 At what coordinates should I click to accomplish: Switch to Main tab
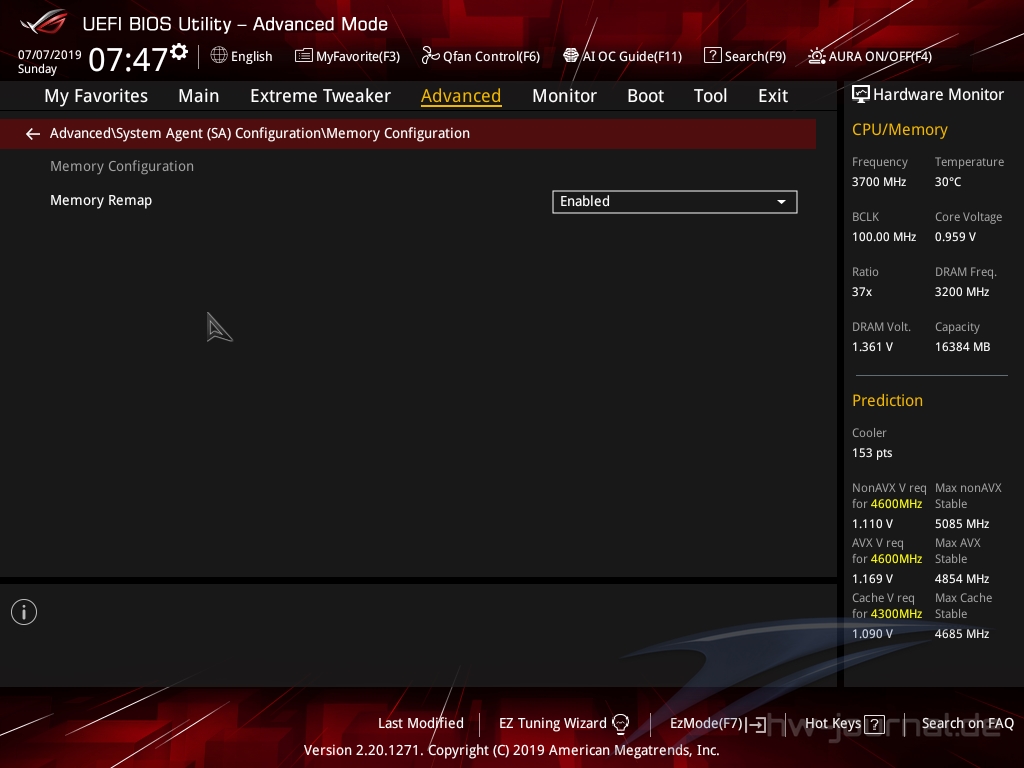[x=199, y=96]
